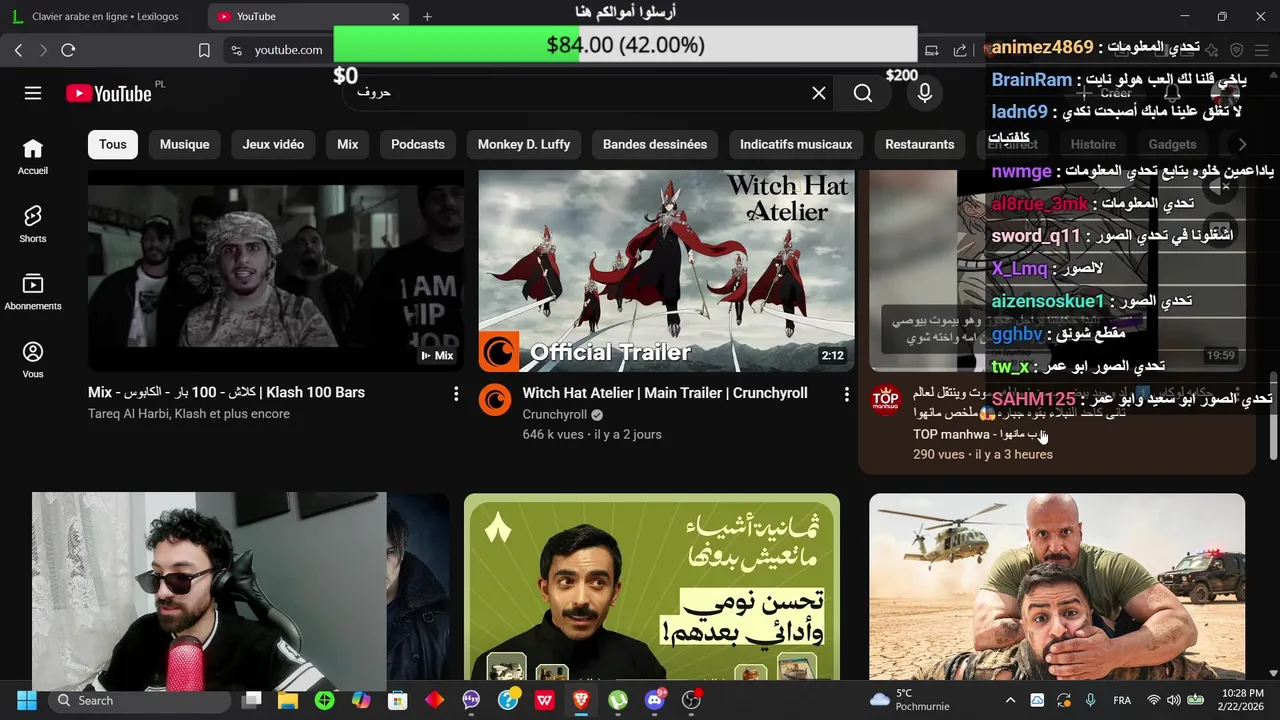The image size is (1280, 720).
Task: Open OBS Studio from taskbar
Action: tap(691, 700)
